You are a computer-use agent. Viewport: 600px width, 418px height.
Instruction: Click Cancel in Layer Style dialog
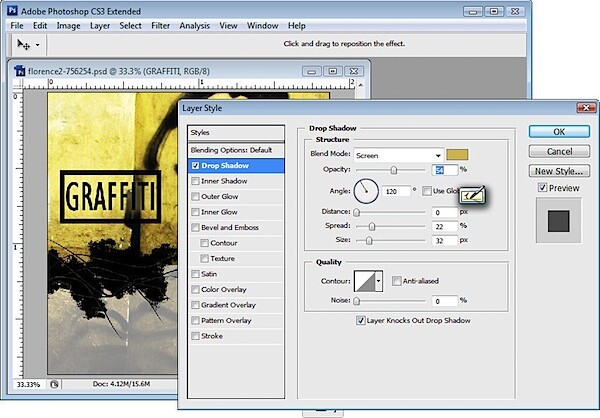tap(559, 151)
